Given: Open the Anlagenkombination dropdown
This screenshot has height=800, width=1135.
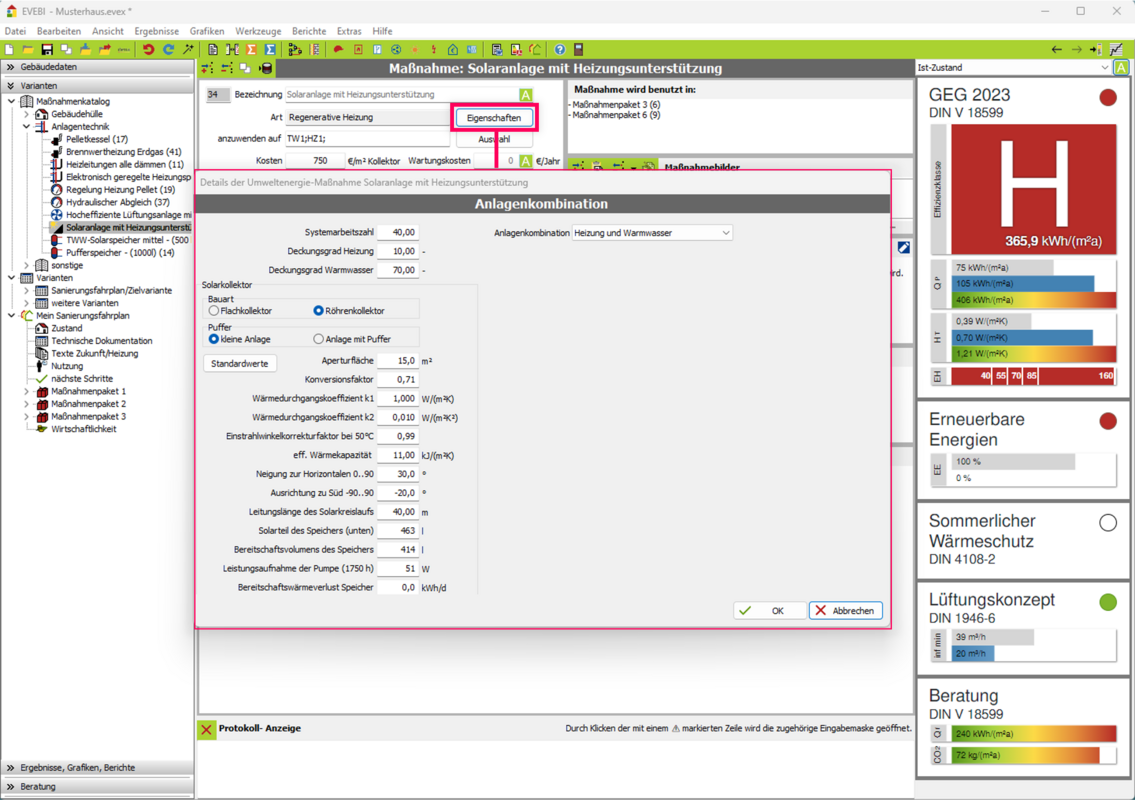Looking at the screenshot, I should coord(652,233).
